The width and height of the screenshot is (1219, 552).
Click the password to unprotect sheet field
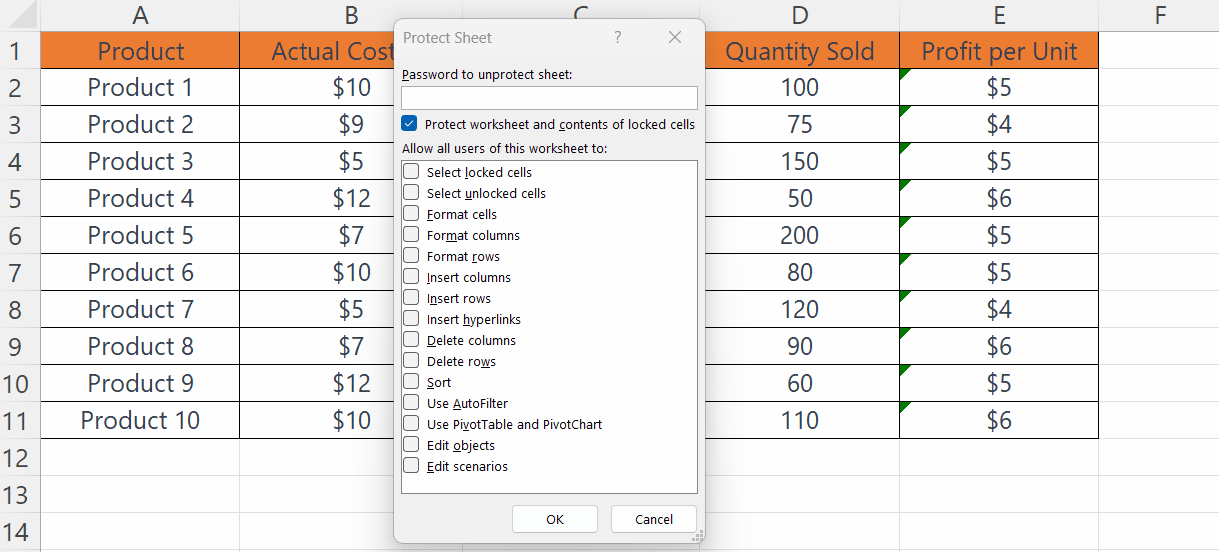point(549,98)
